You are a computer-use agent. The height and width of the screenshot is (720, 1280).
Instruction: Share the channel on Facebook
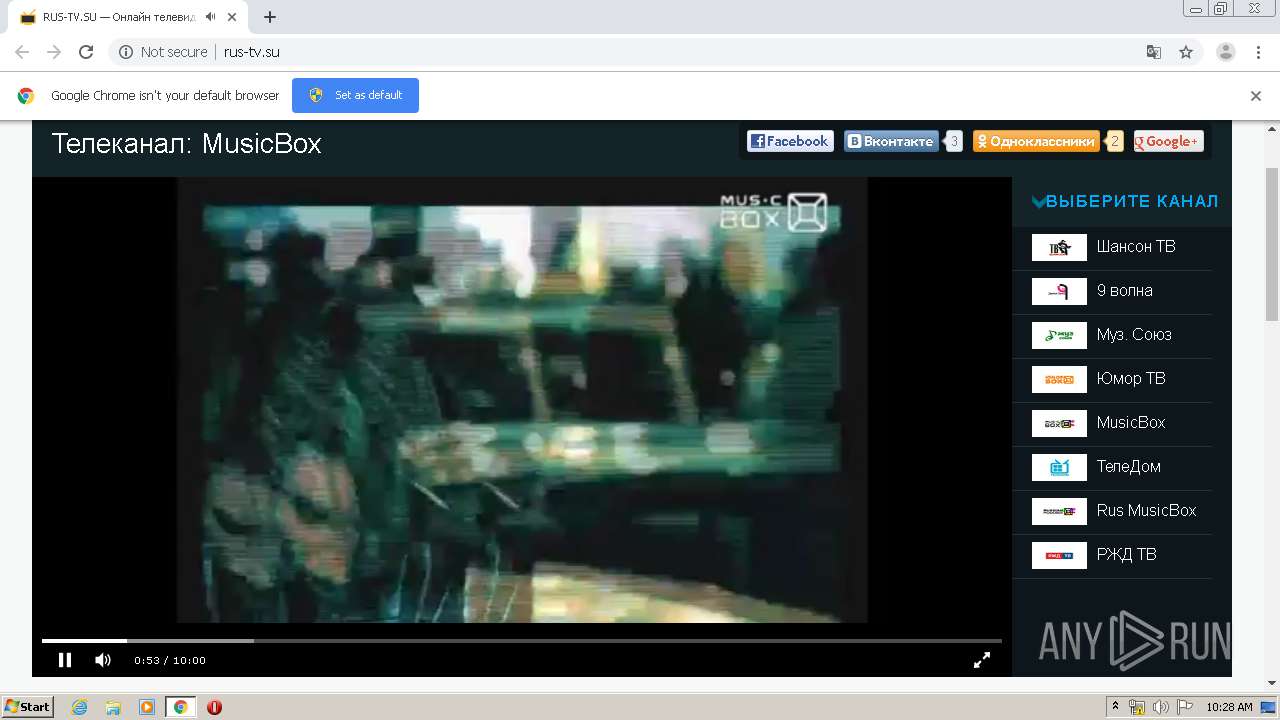coord(790,142)
